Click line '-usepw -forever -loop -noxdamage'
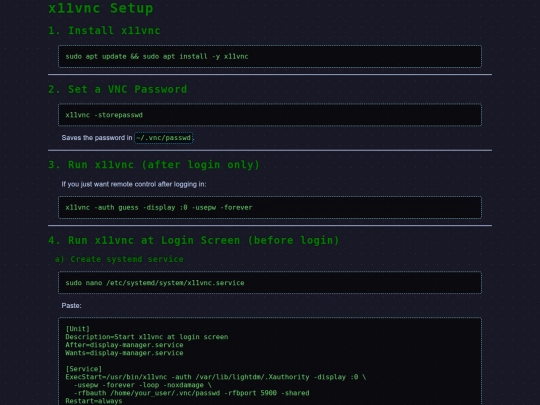Screen dimensions: 540x405 click(x=143, y=385)
